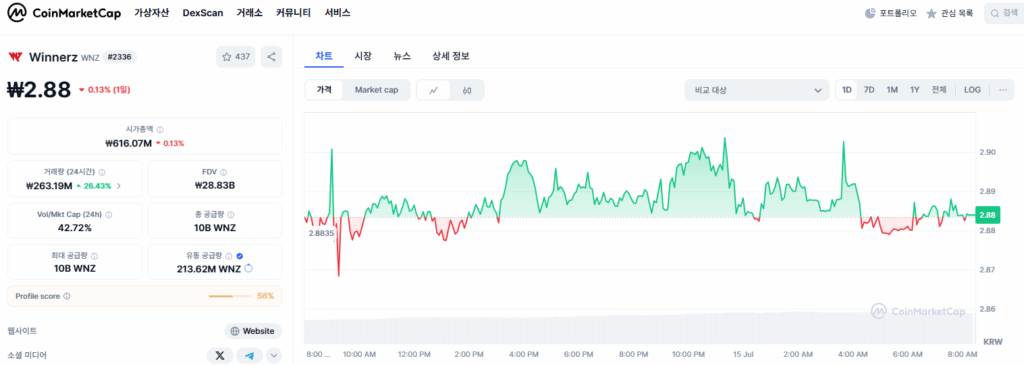Open the share icon next to watchlist

[271, 57]
